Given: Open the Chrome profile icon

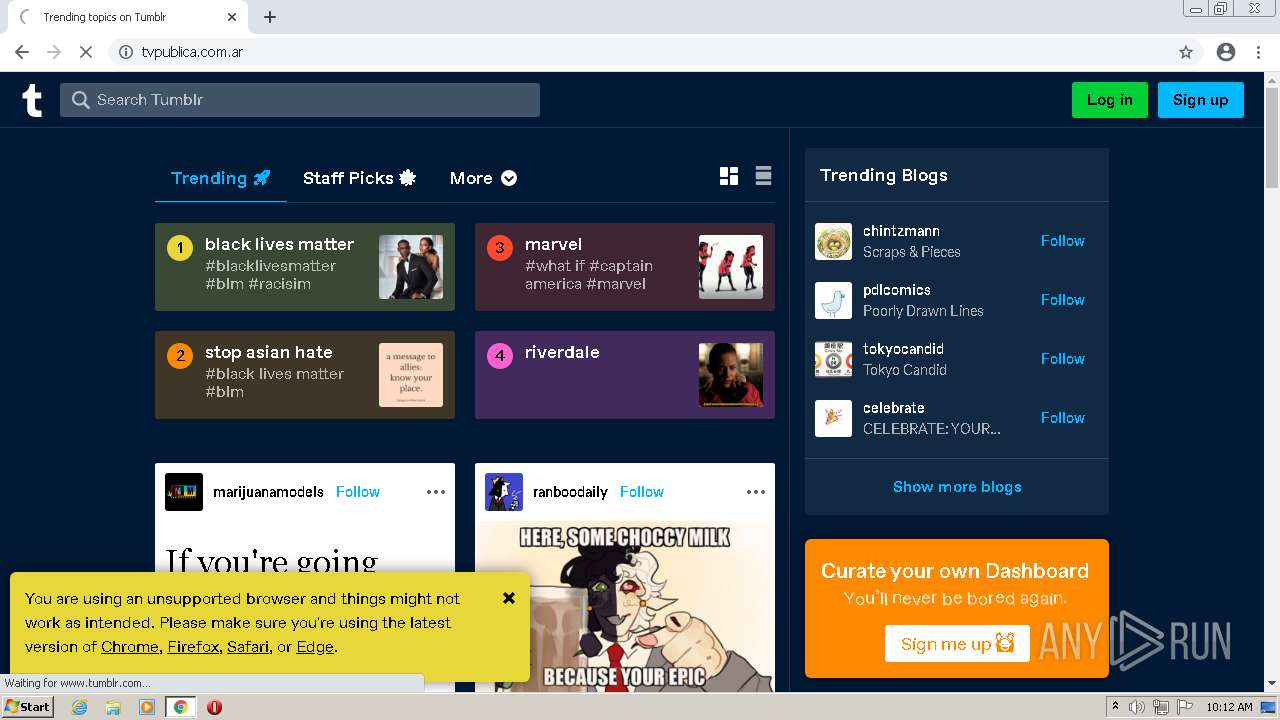Looking at the screenshot, I should (1226, 52).
